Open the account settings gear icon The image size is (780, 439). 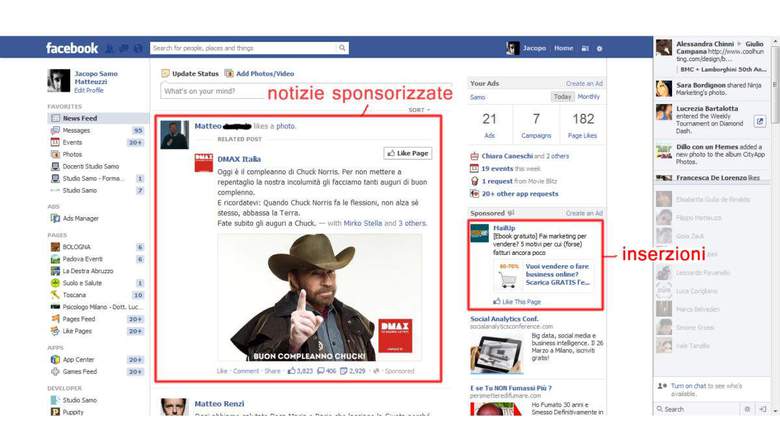click(599, 49)
